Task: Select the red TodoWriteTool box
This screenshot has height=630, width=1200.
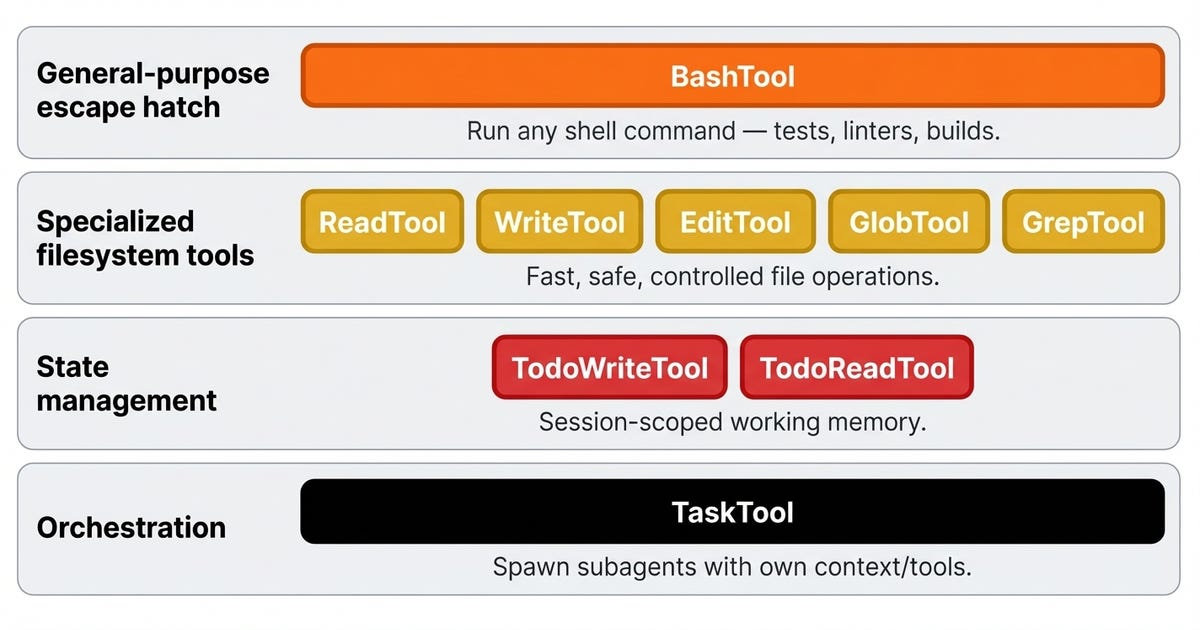Action: pyautogui.click(x=610, y=367)
